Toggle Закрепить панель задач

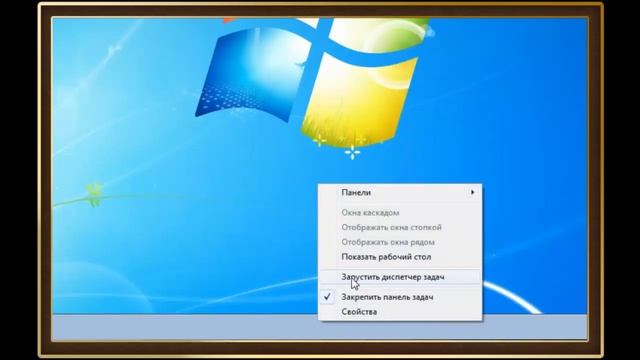coord(400,297)
